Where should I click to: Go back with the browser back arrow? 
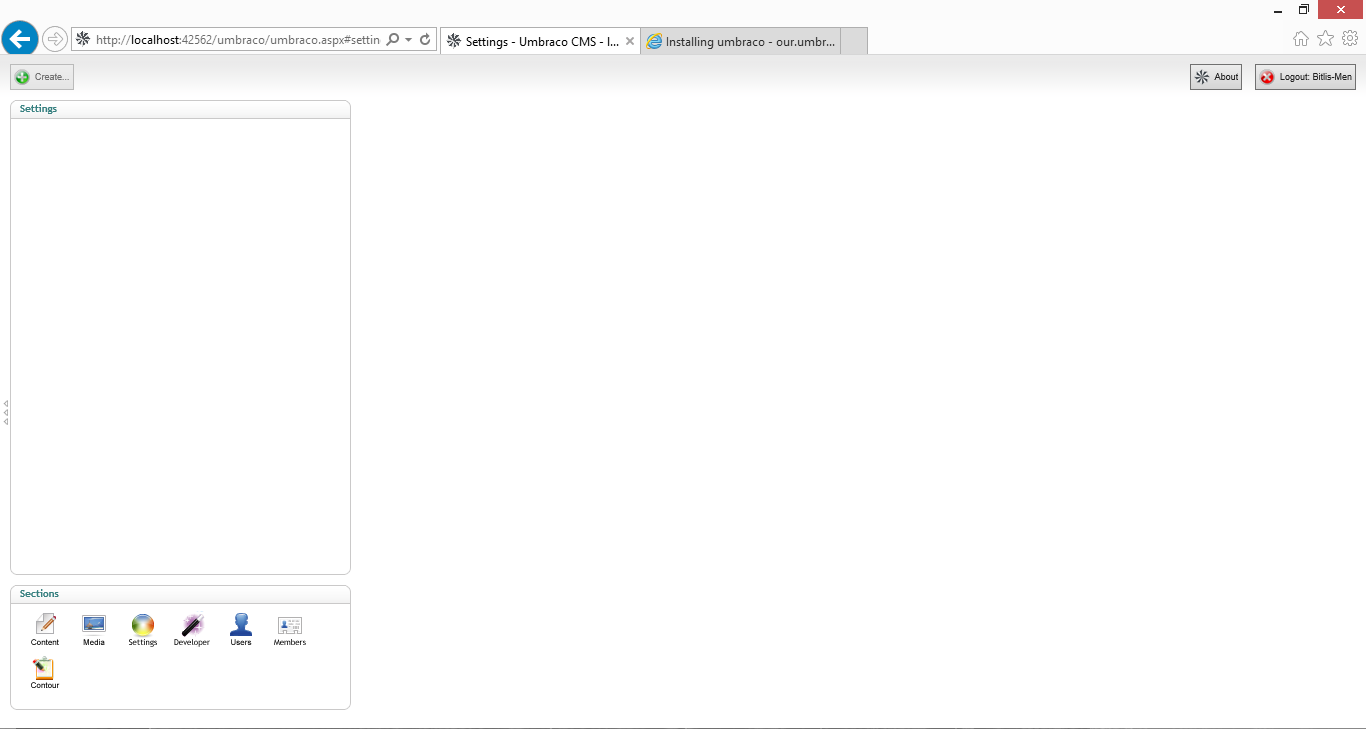[x=20, y=39]
